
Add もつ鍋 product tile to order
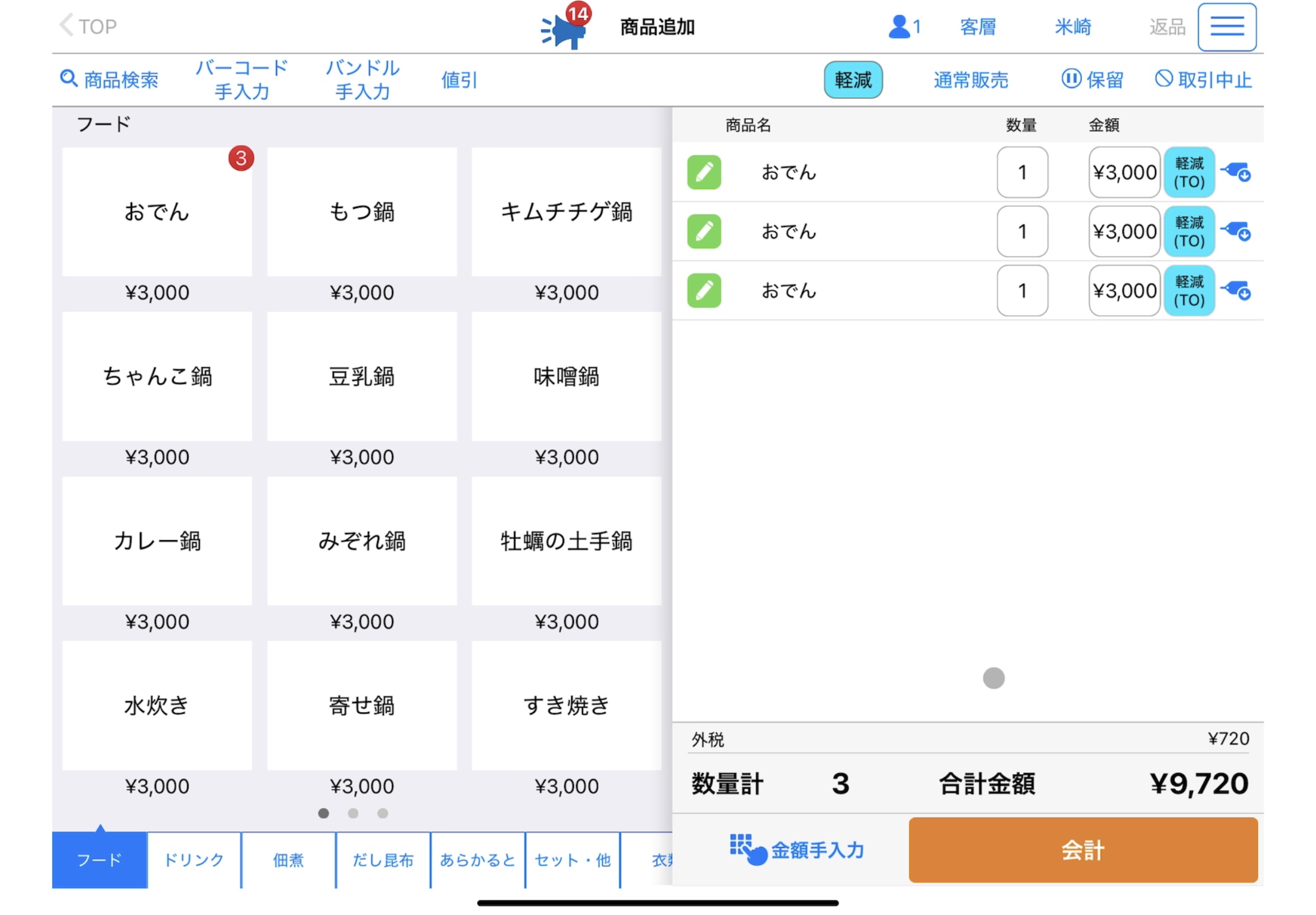pos(362,213)
